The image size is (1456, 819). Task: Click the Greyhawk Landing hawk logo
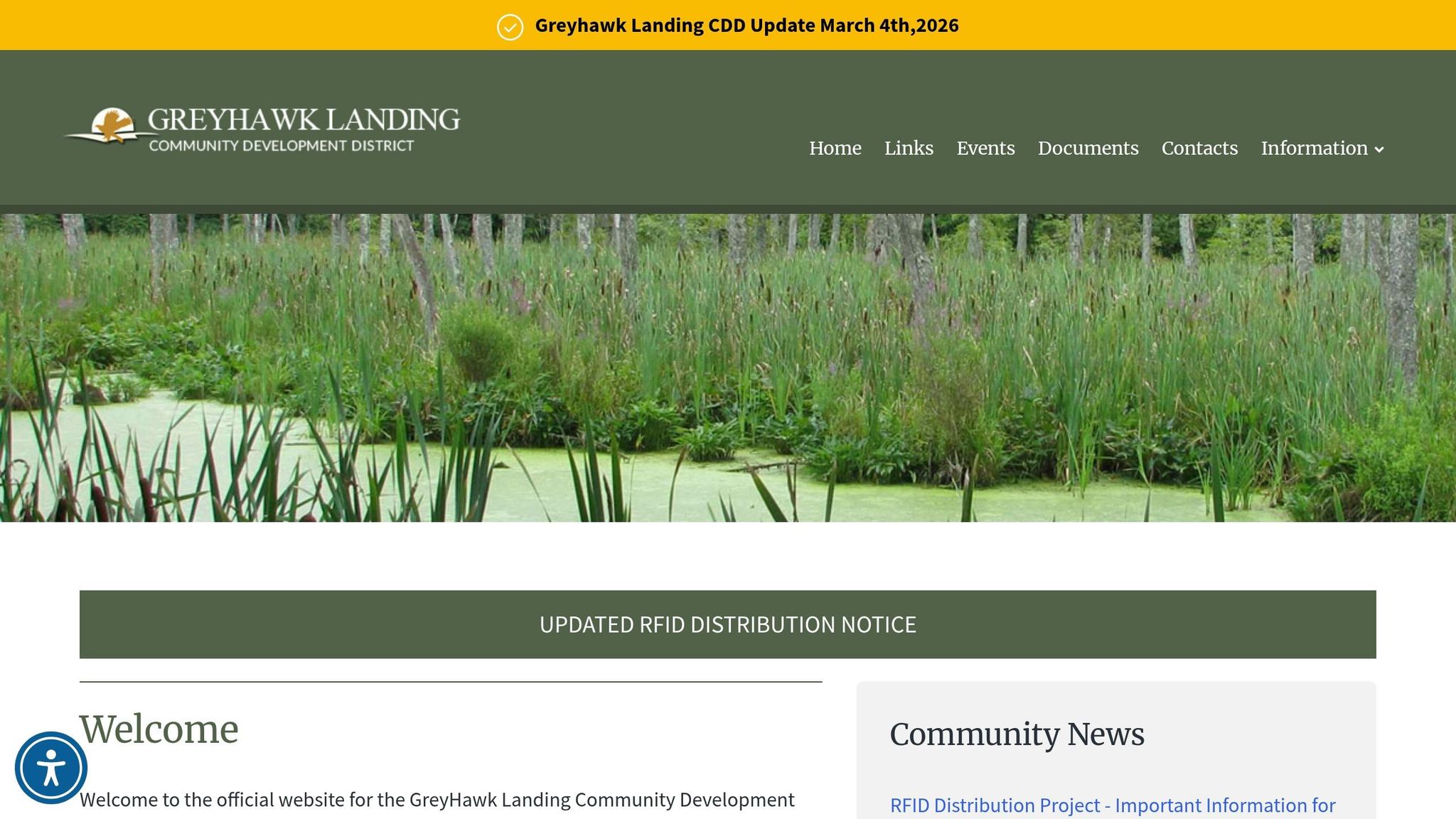pyautogui.click(x=112, y=126)
